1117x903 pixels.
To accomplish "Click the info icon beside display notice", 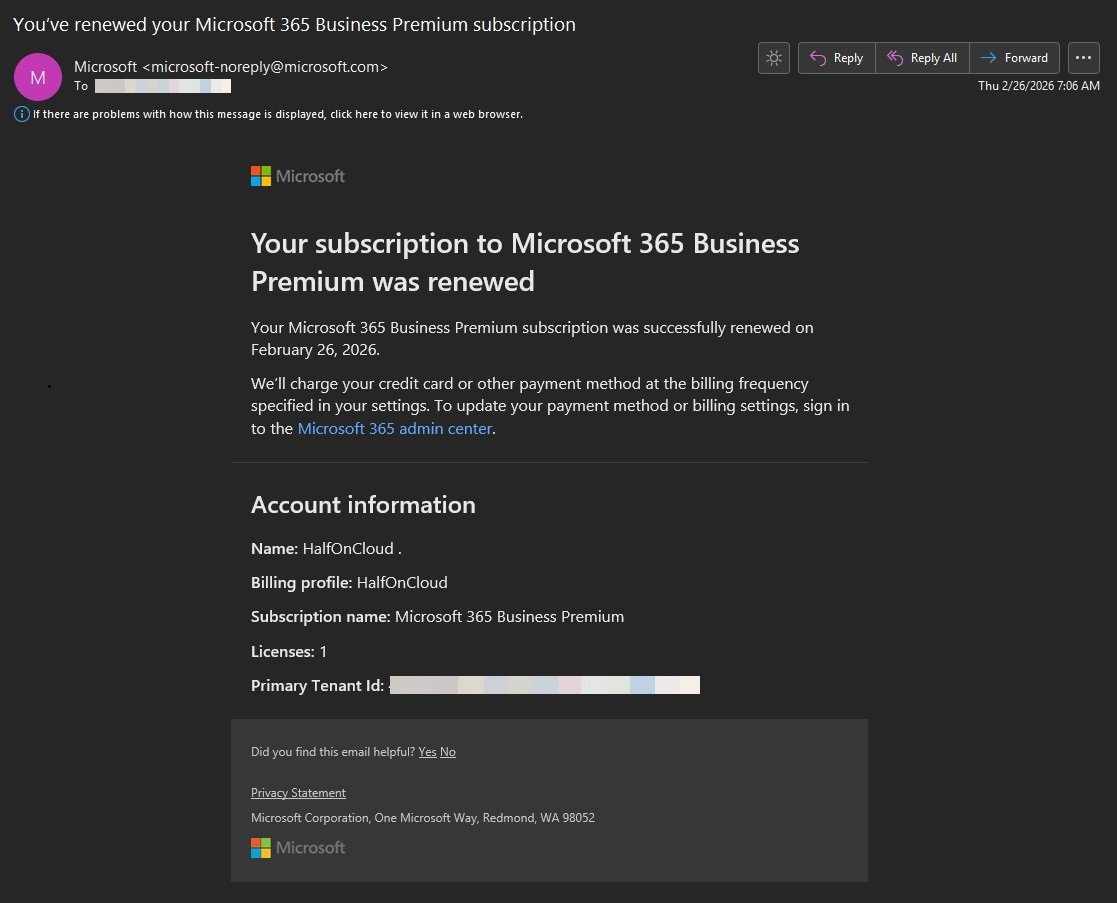I will pyautogui.click(x=21, y=114).
